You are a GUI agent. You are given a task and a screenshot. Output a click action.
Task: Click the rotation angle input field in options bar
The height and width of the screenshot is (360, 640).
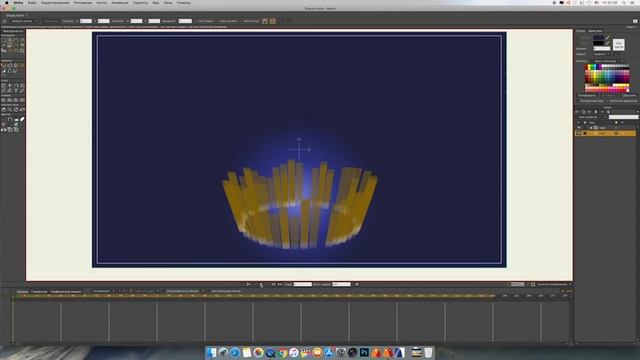coord(185,21)
